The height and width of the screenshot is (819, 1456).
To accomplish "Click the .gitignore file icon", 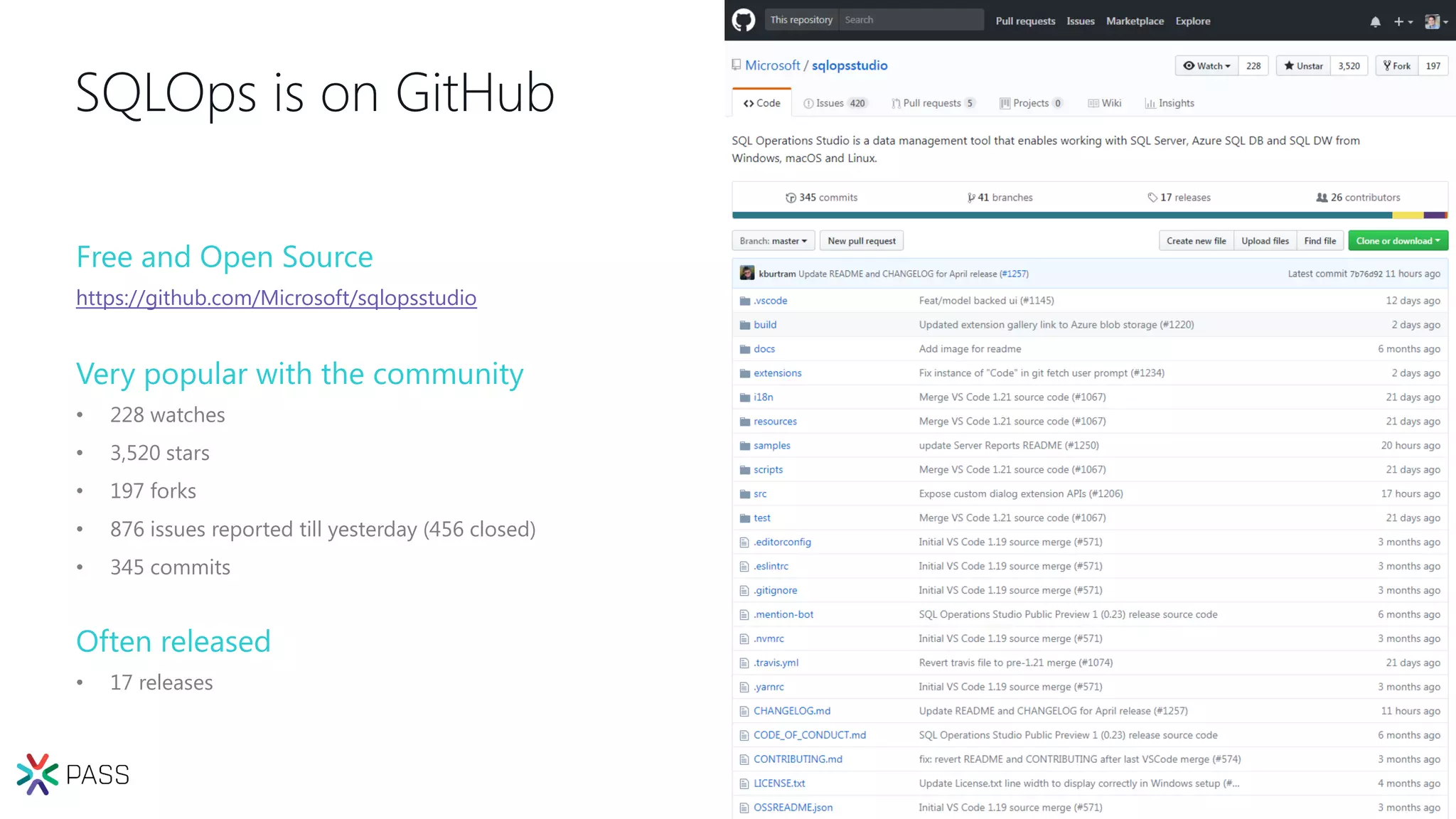I will tap(744, 591).
